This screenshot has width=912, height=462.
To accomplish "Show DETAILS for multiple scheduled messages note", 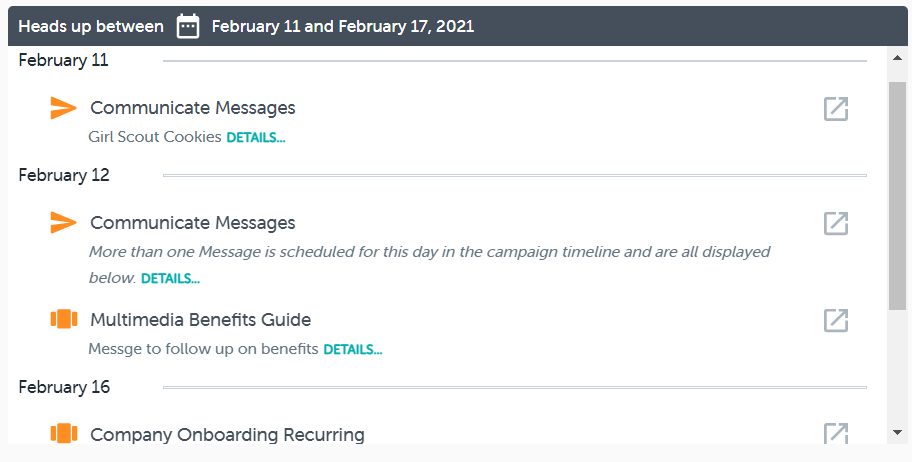I will (x=170, y=279).
